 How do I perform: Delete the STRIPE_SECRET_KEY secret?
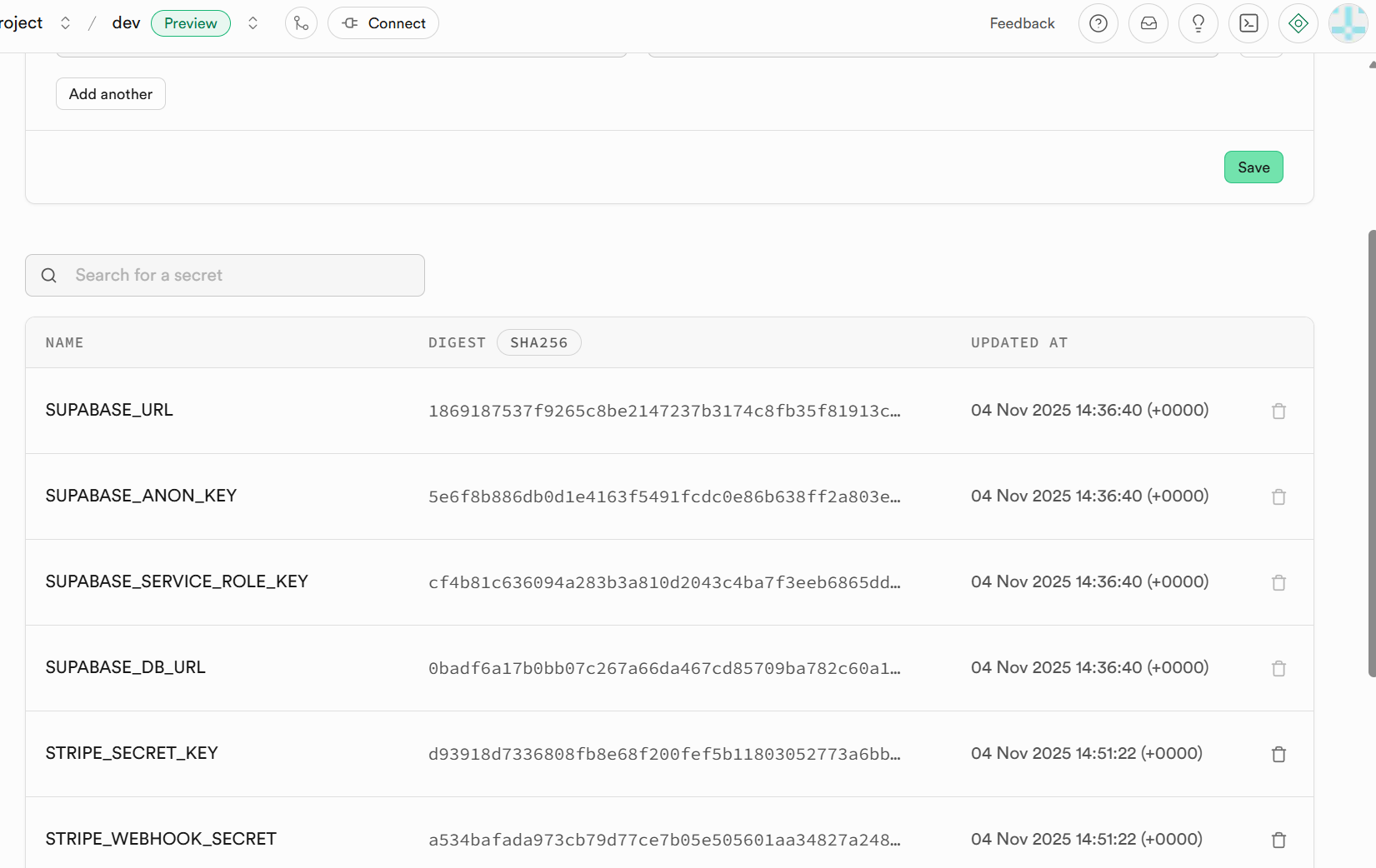pyautogui.click(x=1278, y=754)
